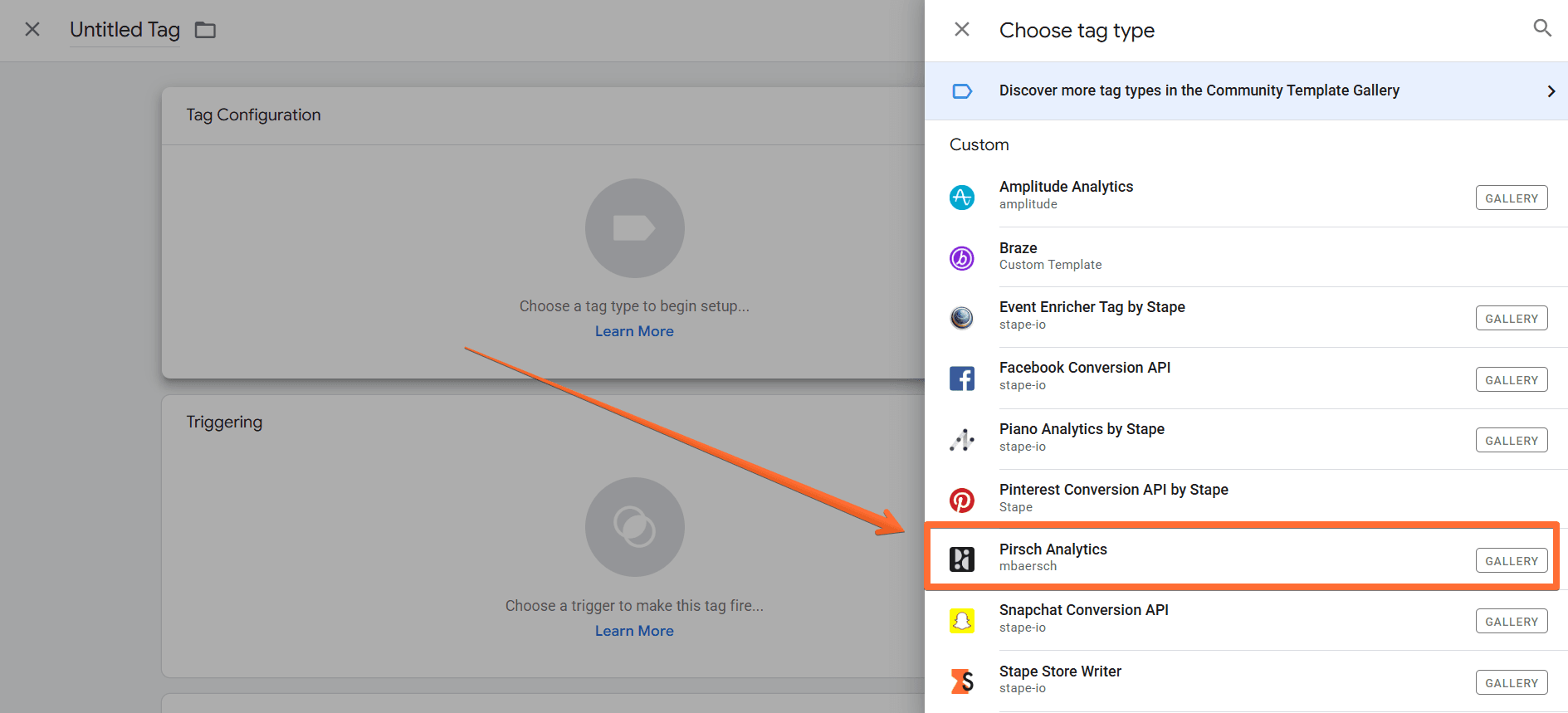Select Stape Store Writer tag
The width and height of the screenshot is (1568, 713).
[1246, 681]
